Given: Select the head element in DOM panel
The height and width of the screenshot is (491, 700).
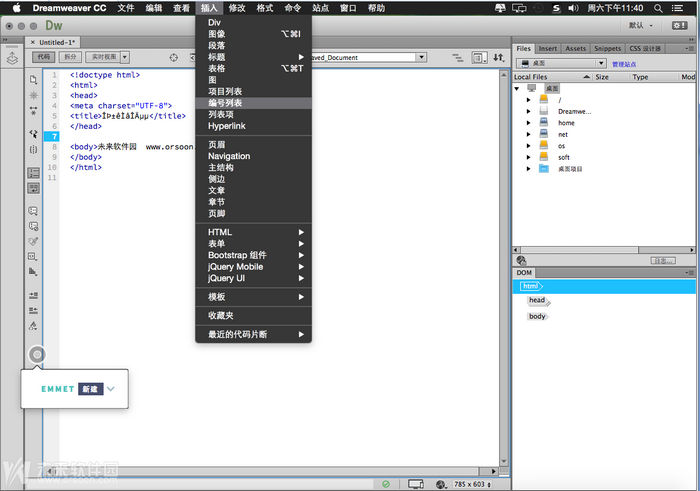Looking at the screenshot, I should pos(537,300).
